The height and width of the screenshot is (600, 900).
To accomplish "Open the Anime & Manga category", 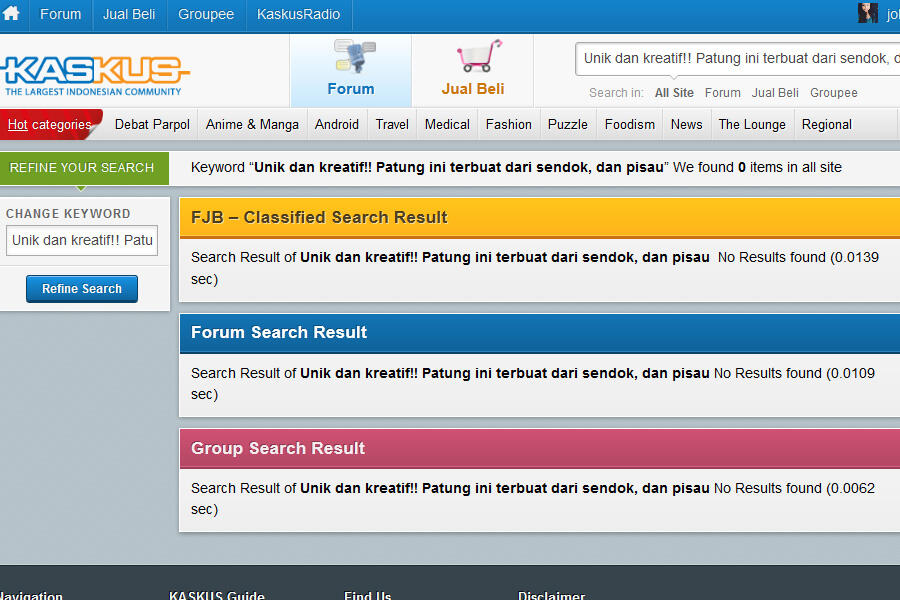I will (x=253, y=125).
